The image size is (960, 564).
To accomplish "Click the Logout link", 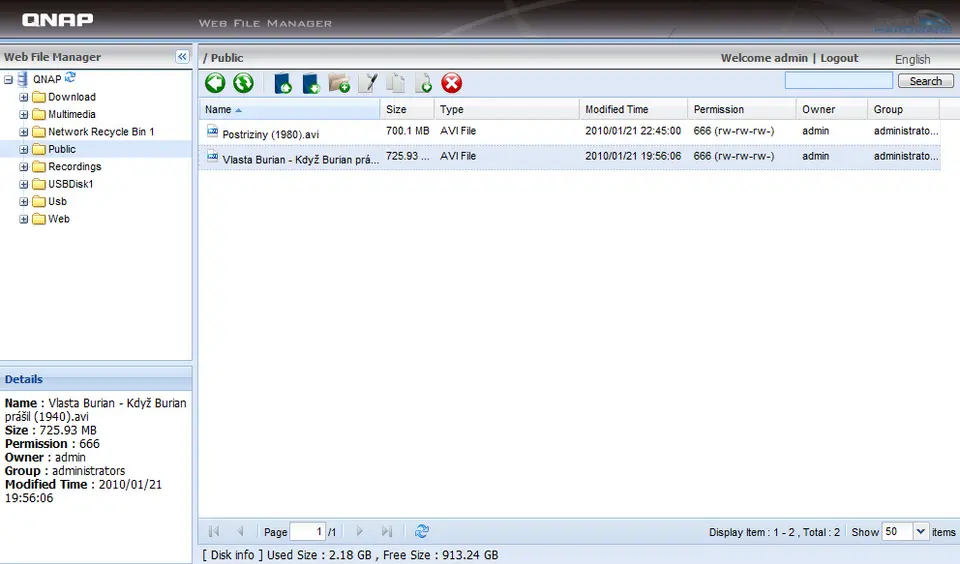I will pos(839,58).
